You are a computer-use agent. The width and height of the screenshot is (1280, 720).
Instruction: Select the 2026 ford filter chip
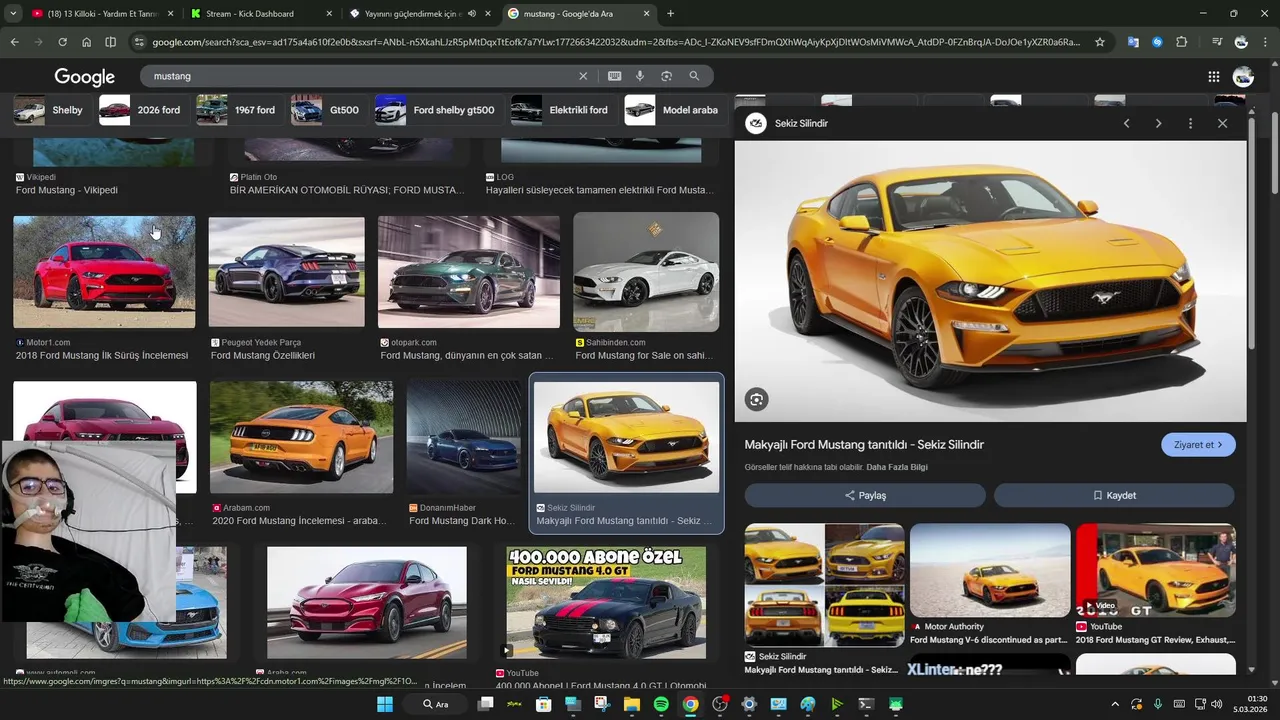point(141,110)
